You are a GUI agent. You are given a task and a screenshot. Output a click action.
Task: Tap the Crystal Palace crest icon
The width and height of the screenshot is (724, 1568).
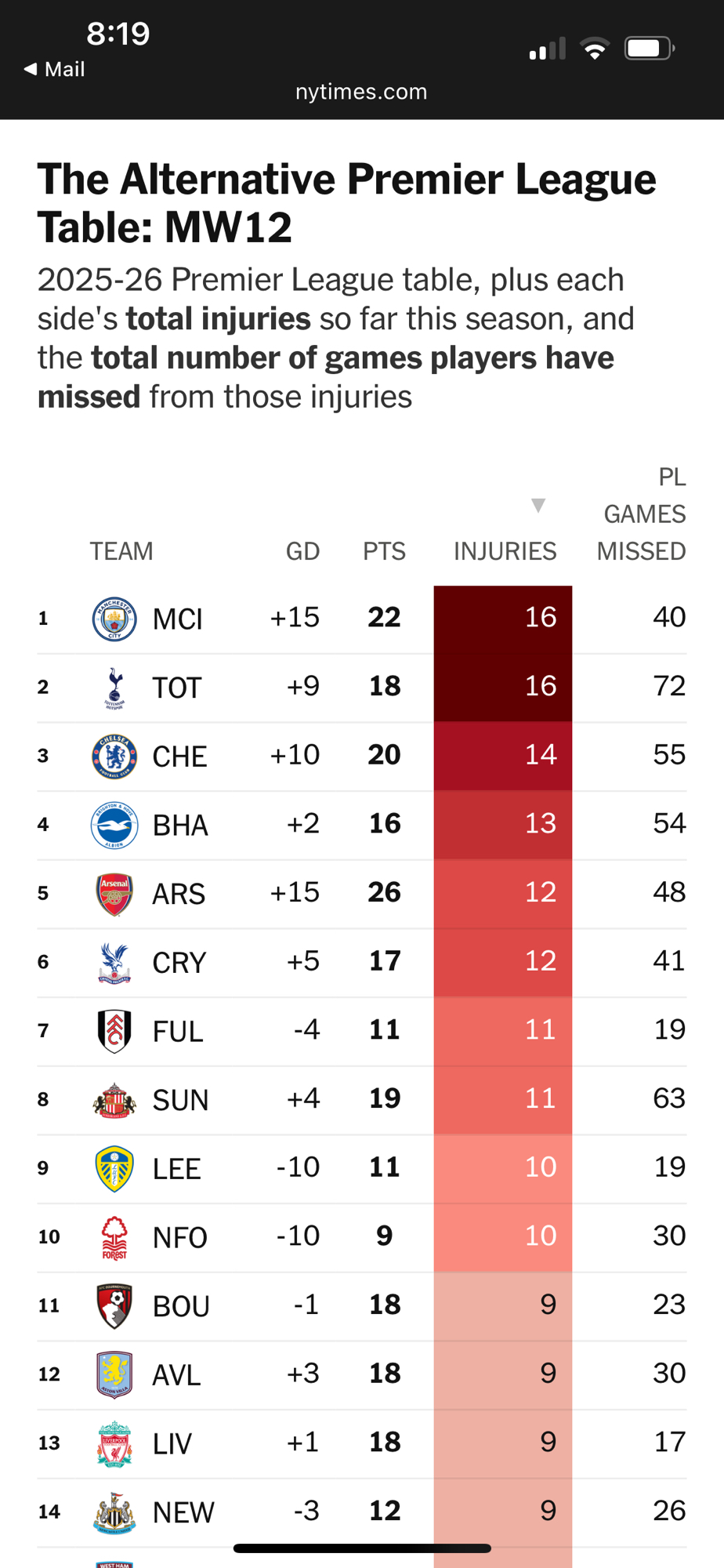[x=114, y=962]
